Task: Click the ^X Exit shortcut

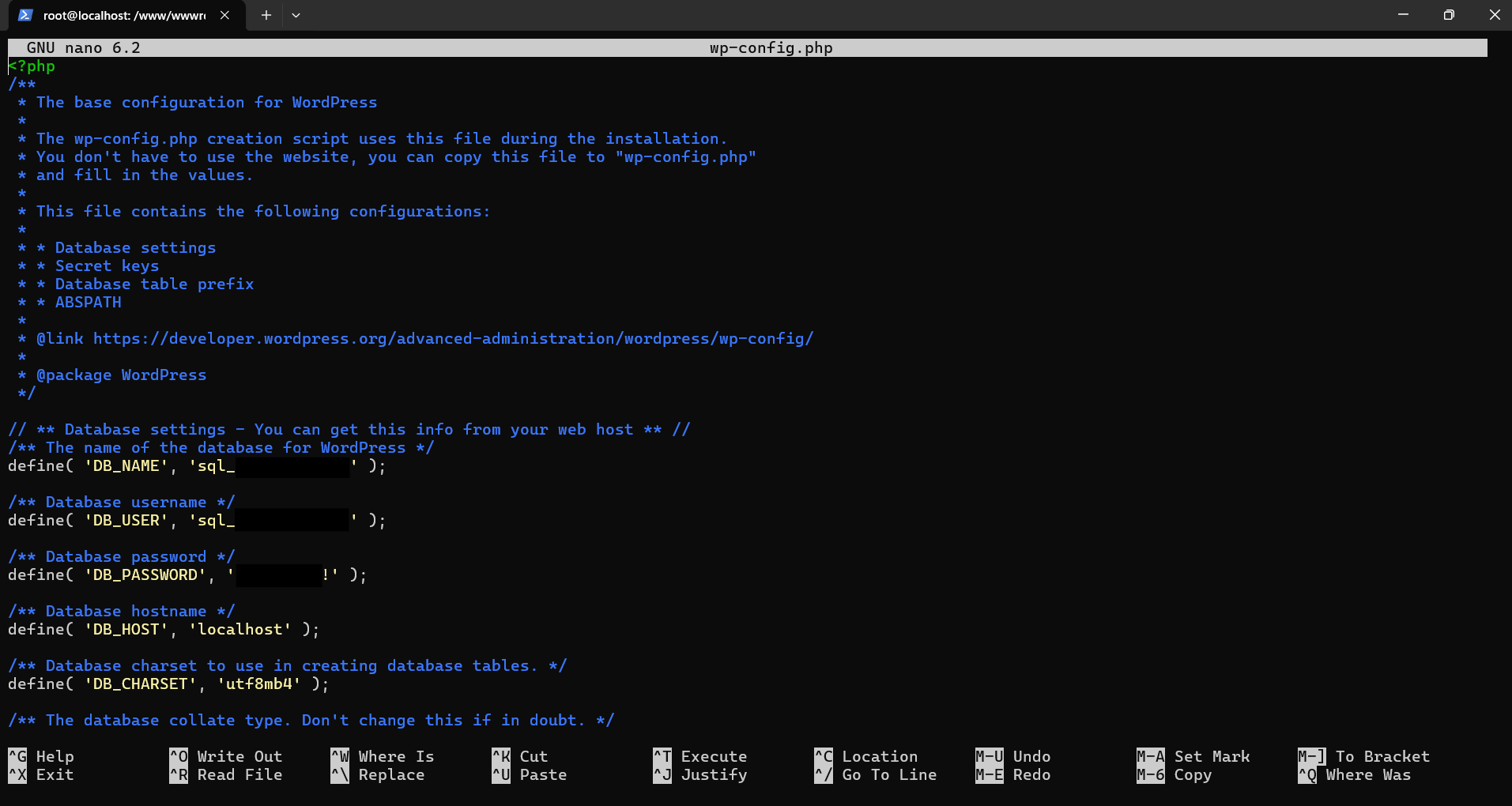Action: click(x=41, y=774)
